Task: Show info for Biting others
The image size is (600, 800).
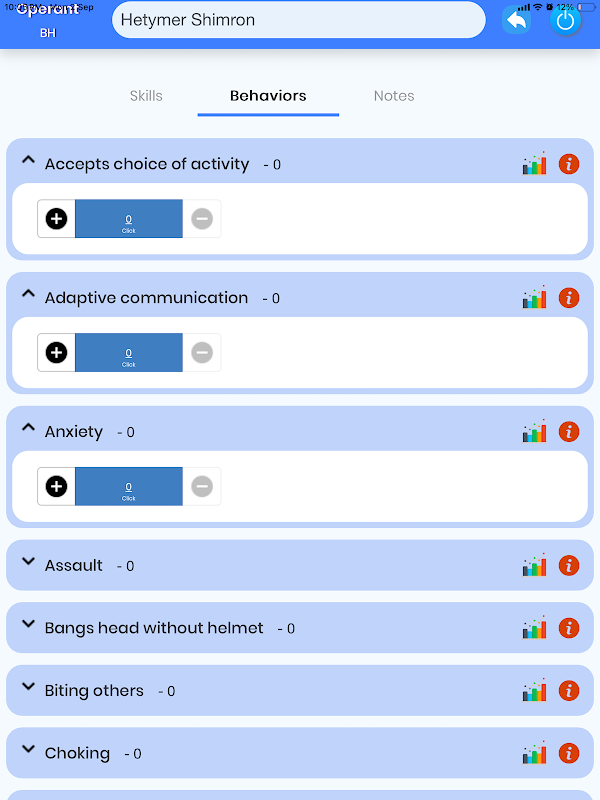Action: click(x=569, y=690)
